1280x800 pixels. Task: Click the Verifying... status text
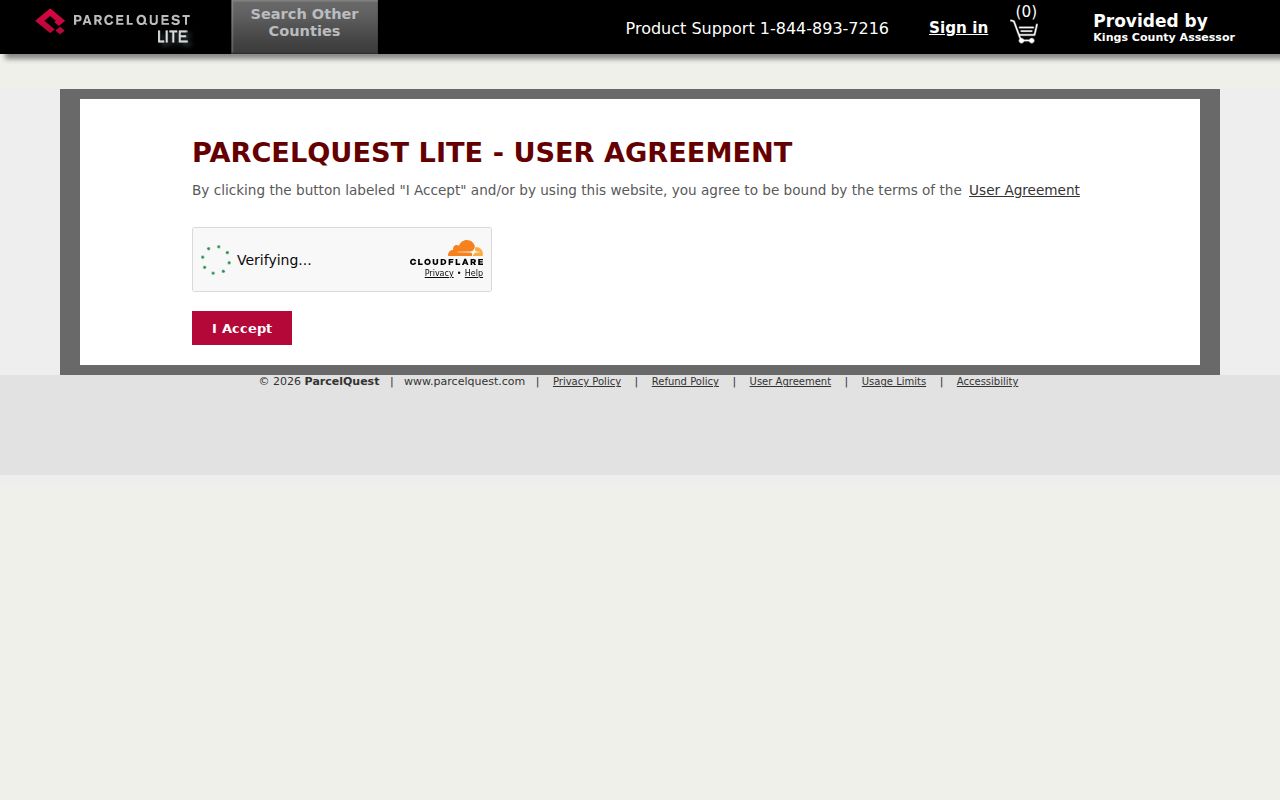click(274, 260)
